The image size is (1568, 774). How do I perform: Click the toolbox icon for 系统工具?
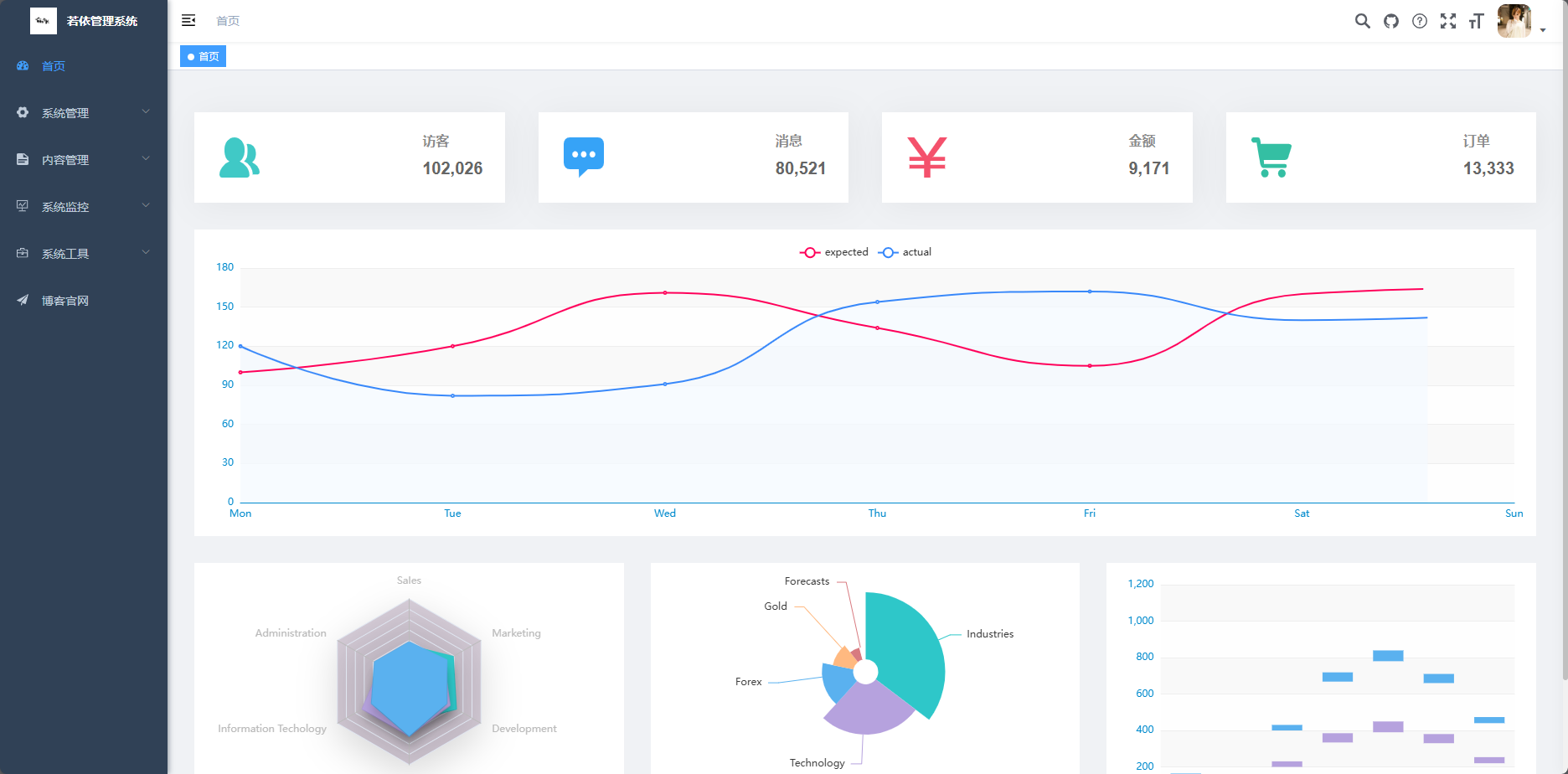pyautogui.click(x=23, y=253)
